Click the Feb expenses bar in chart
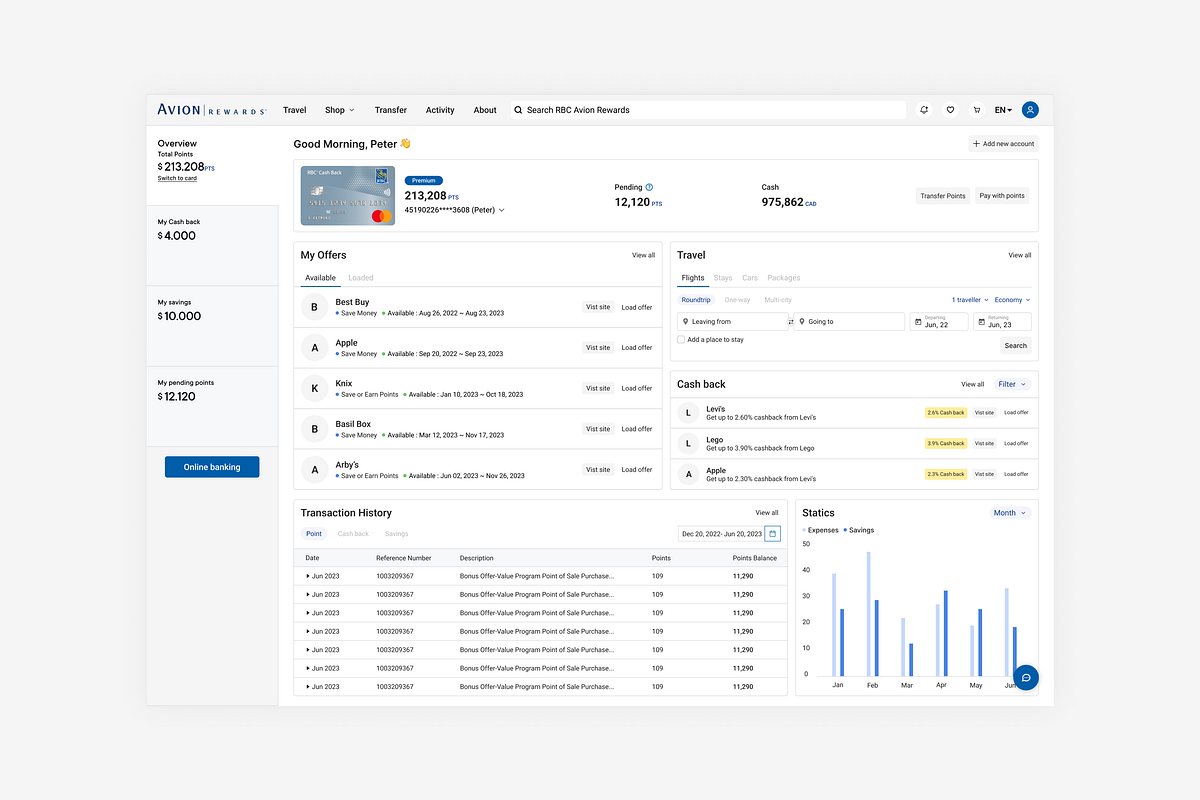Viewport: 1200px width, 800px height. pyautogui.click(x=869, y=614)
